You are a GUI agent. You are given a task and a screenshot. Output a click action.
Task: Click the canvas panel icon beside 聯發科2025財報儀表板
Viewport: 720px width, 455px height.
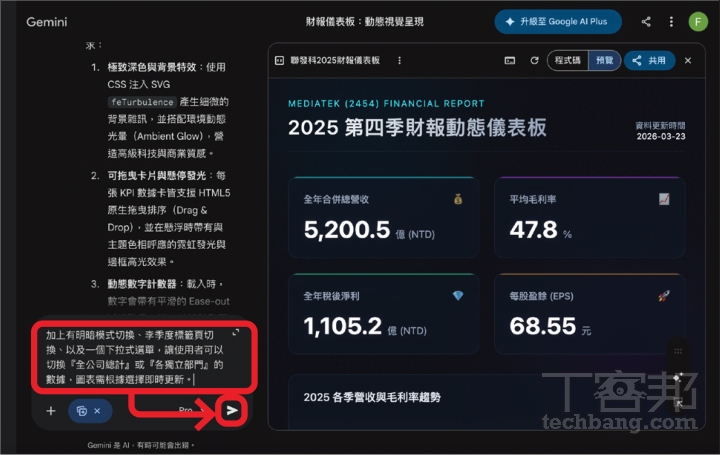pyautogui.click(x=279, y=61)
